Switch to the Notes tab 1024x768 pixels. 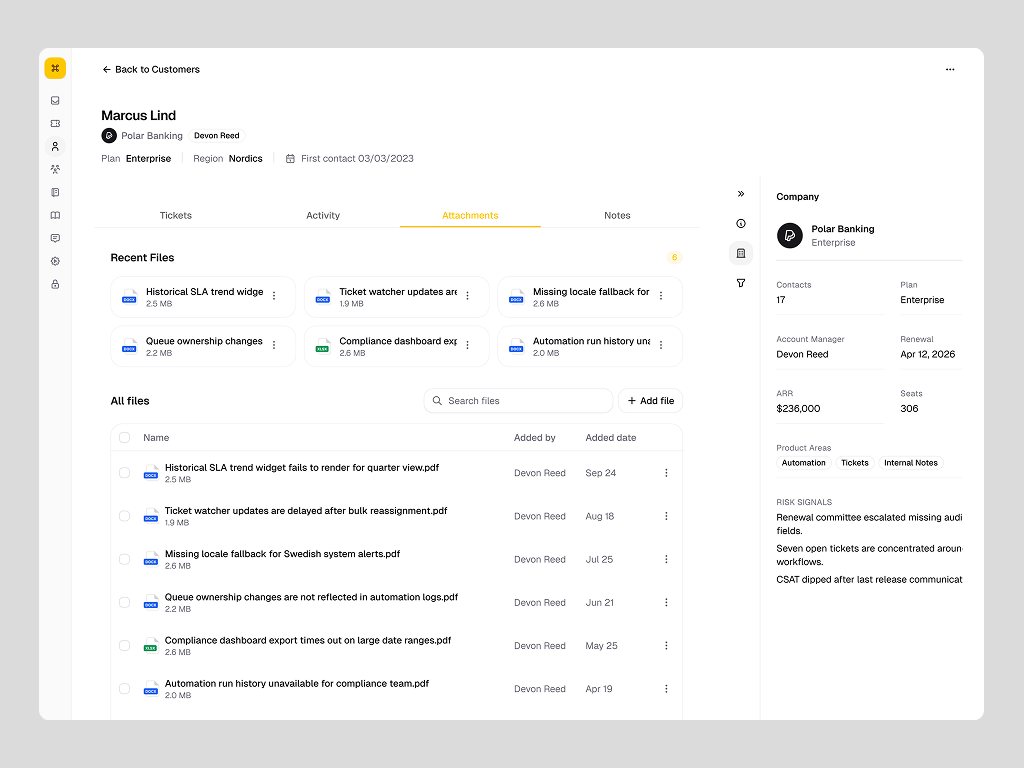[617, 216]
